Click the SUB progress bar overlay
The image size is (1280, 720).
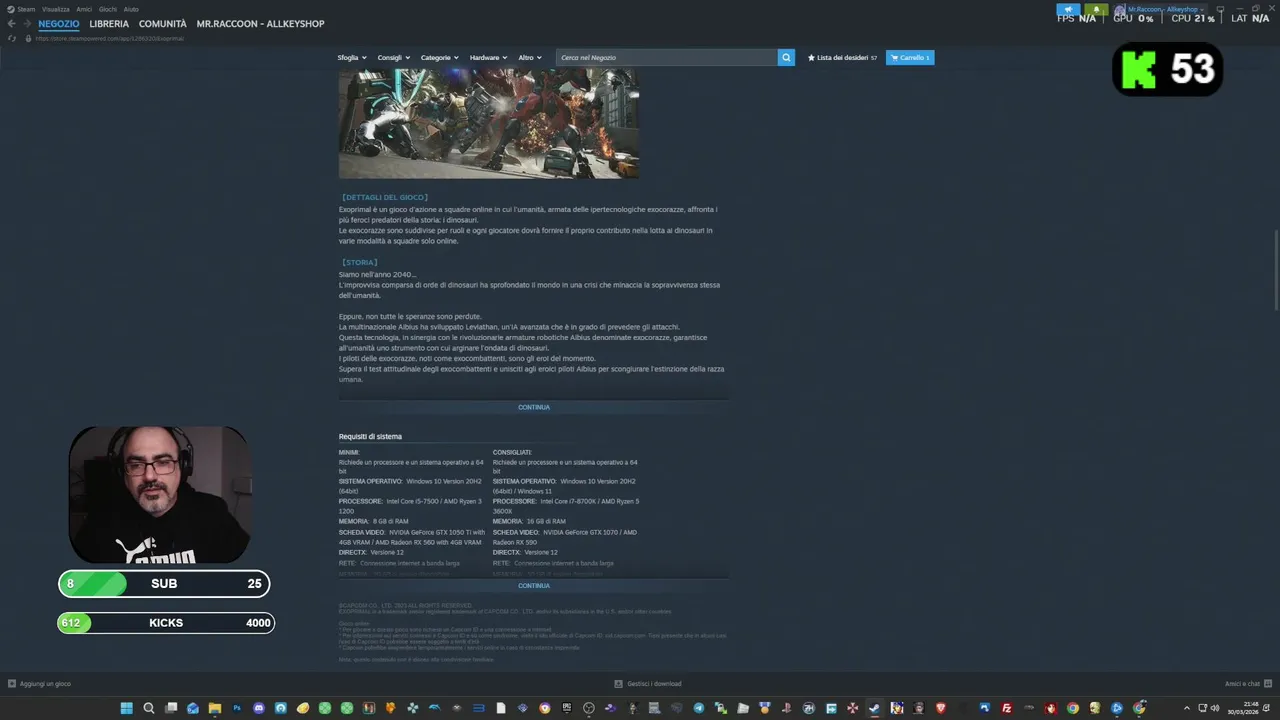point(164,584)
